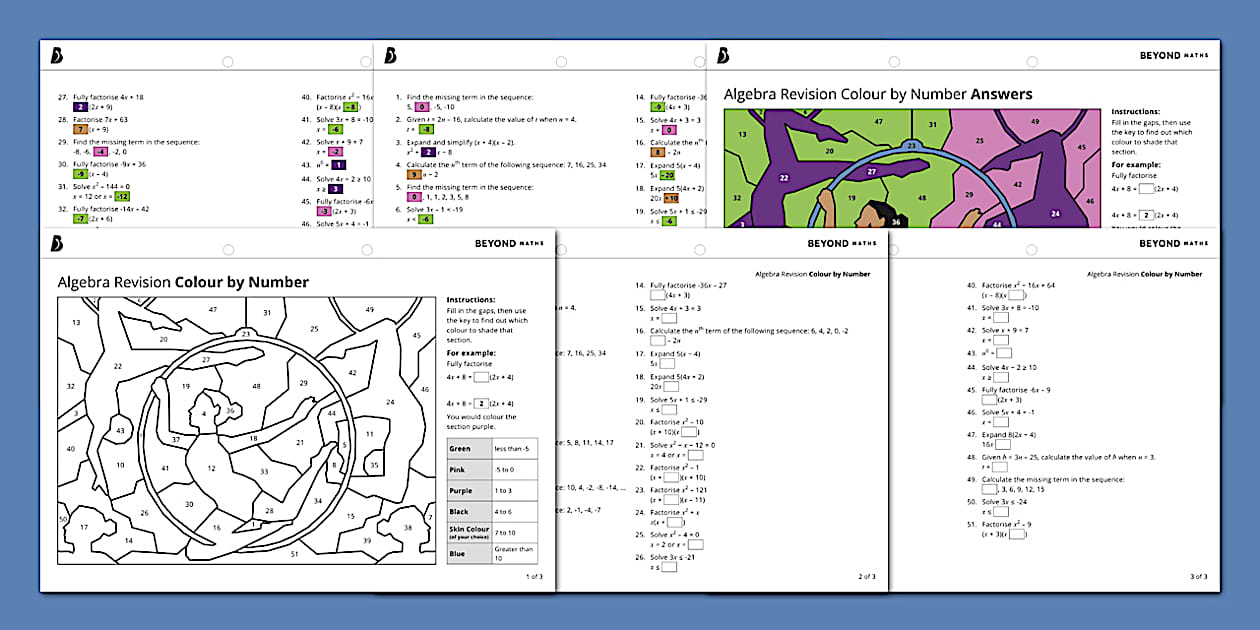Click the black-and-white colour by number drawing
Screen dimensions: 1260x630
pyautogui.click(x=246, y=432)
